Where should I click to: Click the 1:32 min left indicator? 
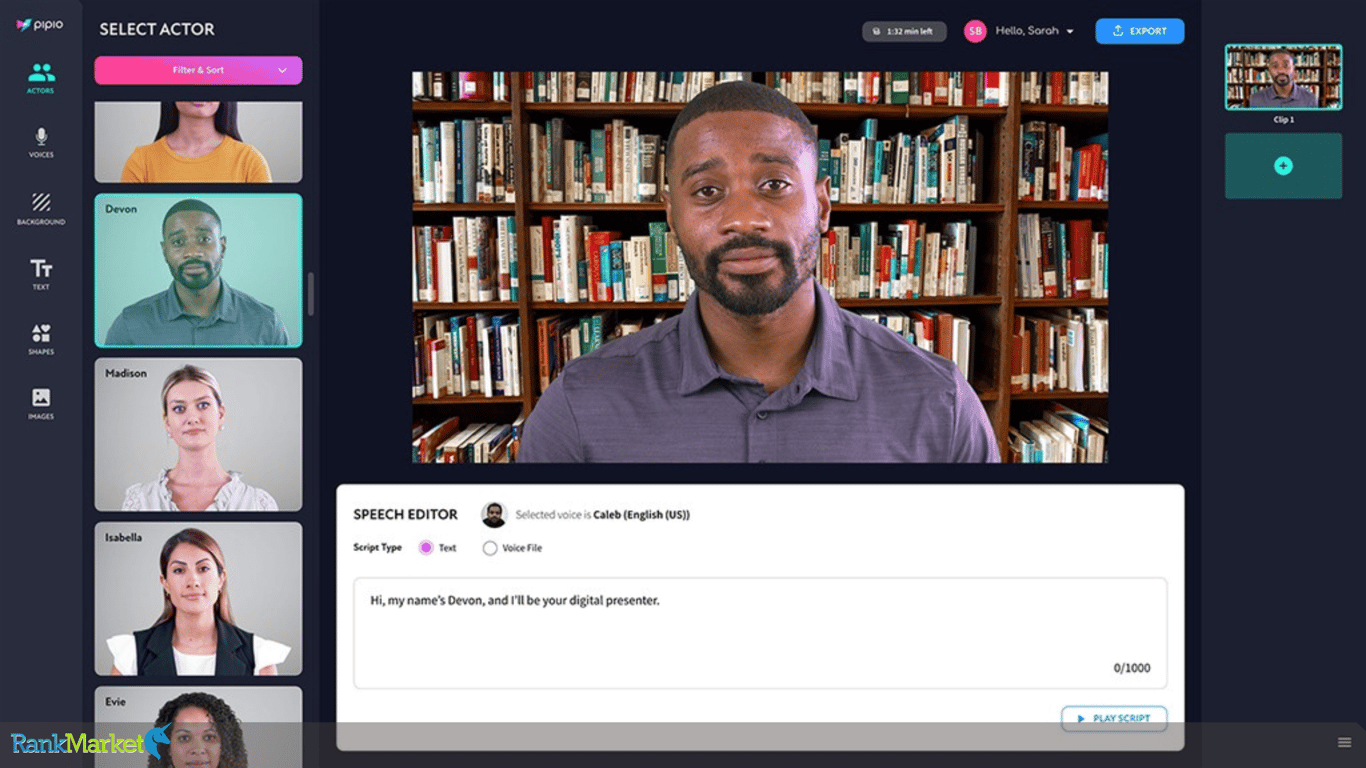pyautogui.click(x=904, y=31)
